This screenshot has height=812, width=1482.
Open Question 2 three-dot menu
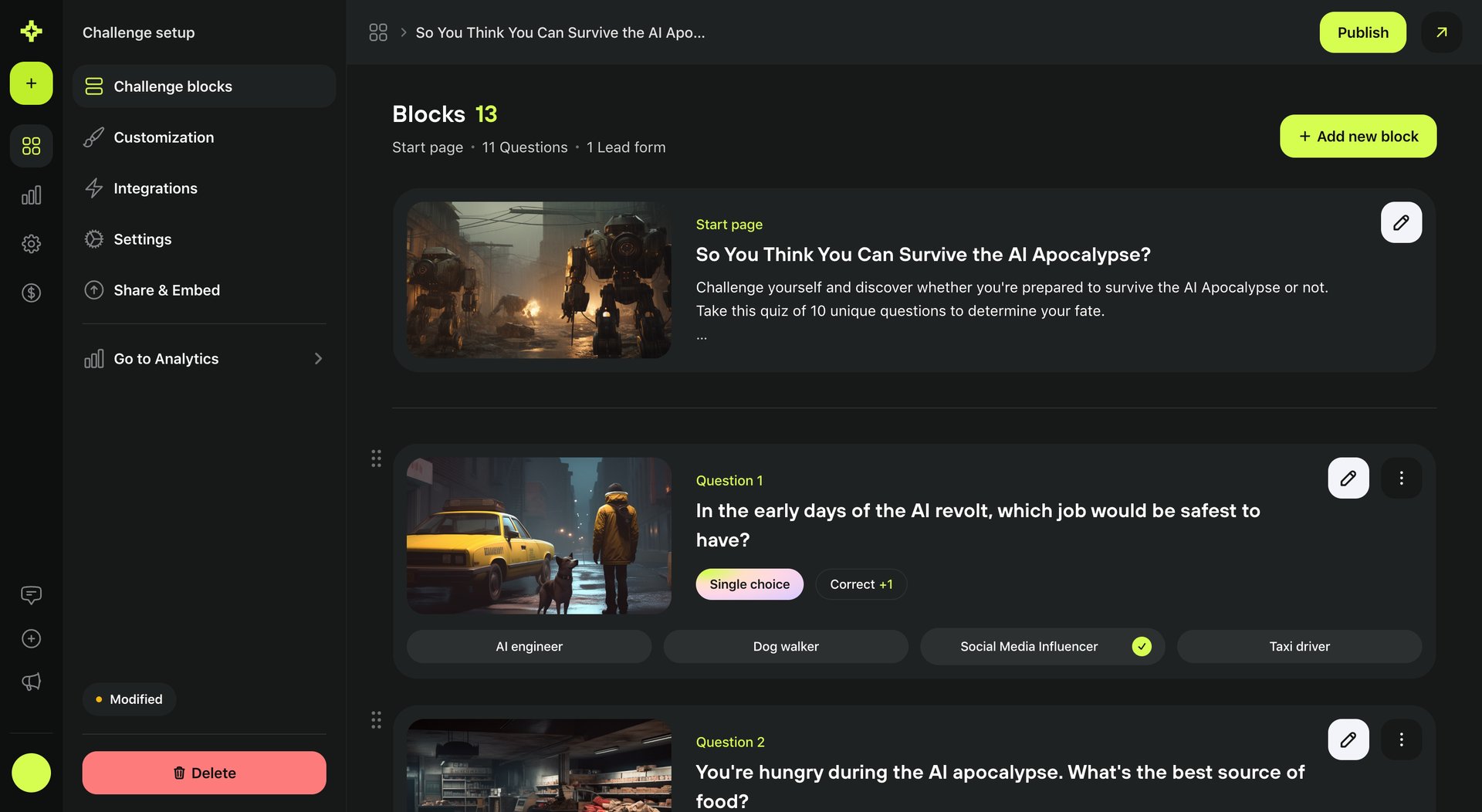pos(1402,739)
